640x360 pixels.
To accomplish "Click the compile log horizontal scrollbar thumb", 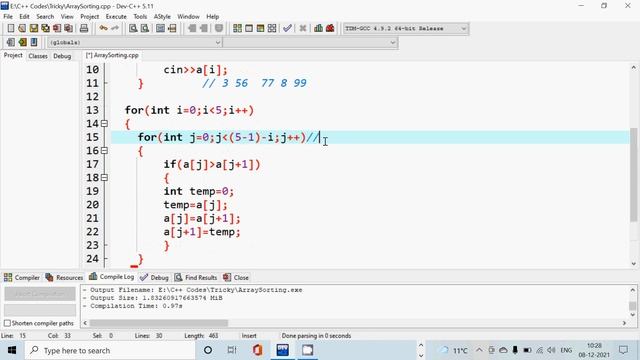I will click(159, 323).
